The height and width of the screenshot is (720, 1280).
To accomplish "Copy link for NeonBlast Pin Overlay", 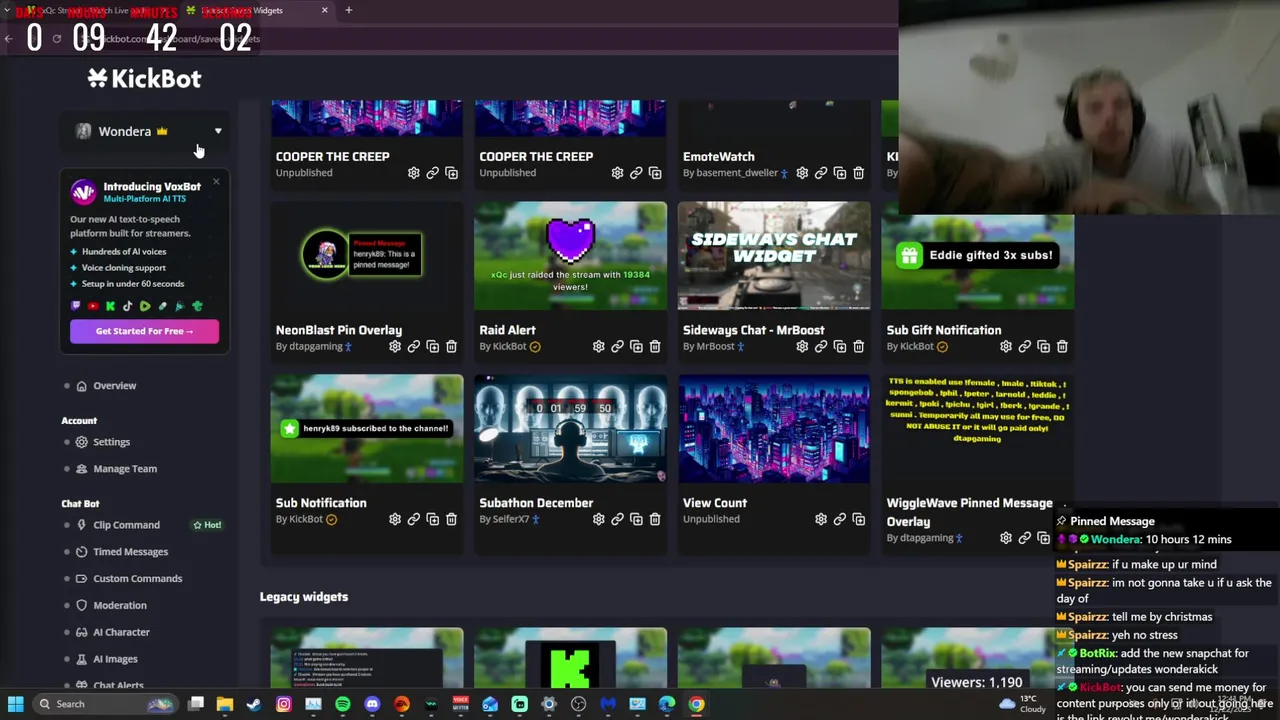I will click(x=414, y=346).
